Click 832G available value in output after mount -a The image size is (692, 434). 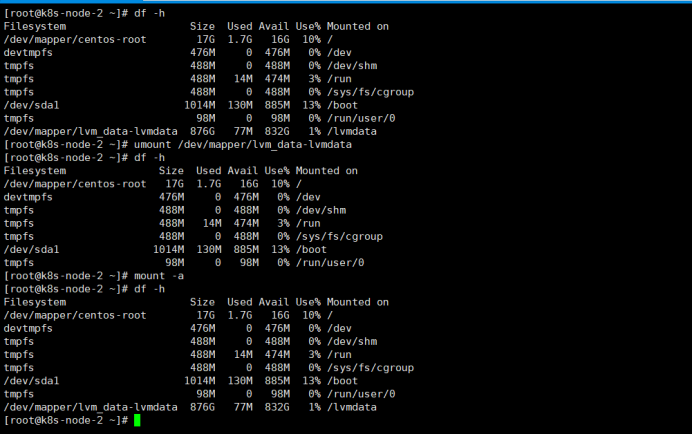(277, 408)
